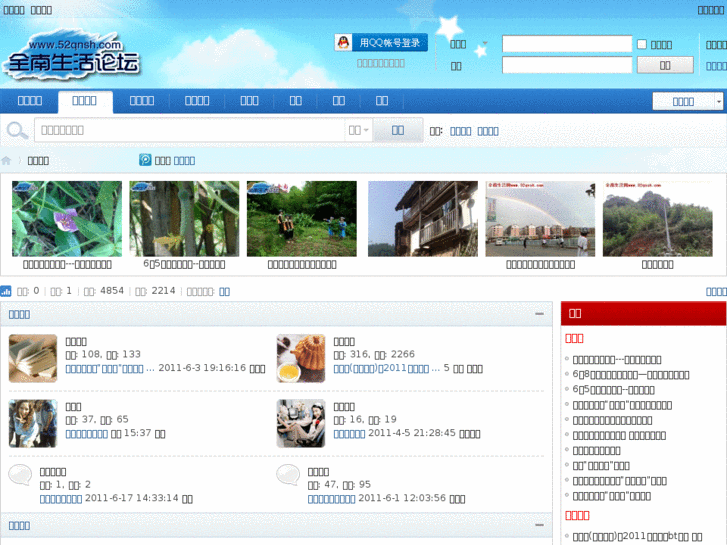Click speech bubble icon of 1-topic forum
The width and height of the screenshot is (727, 545).
tap(20, 475)
